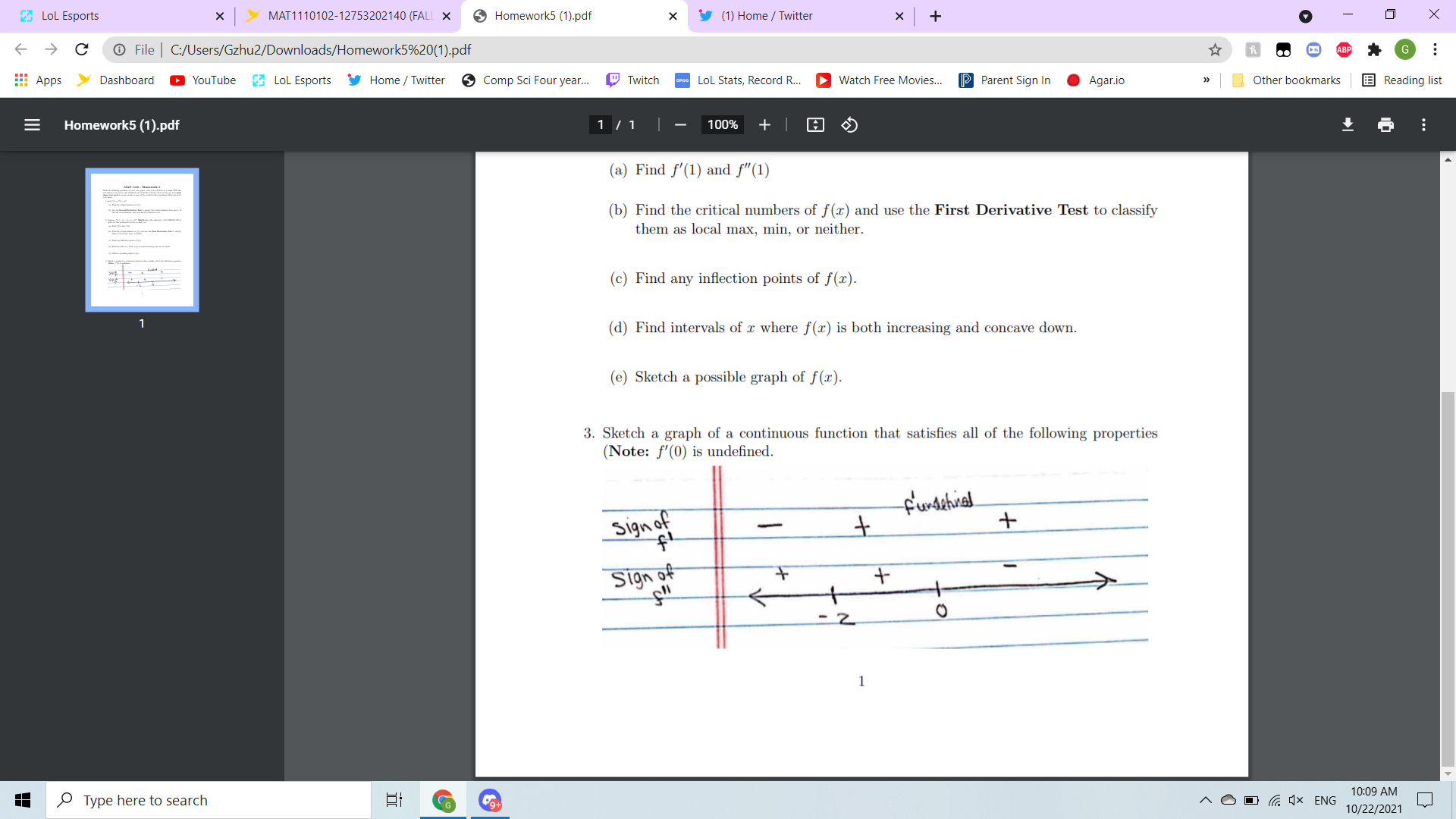Print the Homework5 document

[1385, 125]
